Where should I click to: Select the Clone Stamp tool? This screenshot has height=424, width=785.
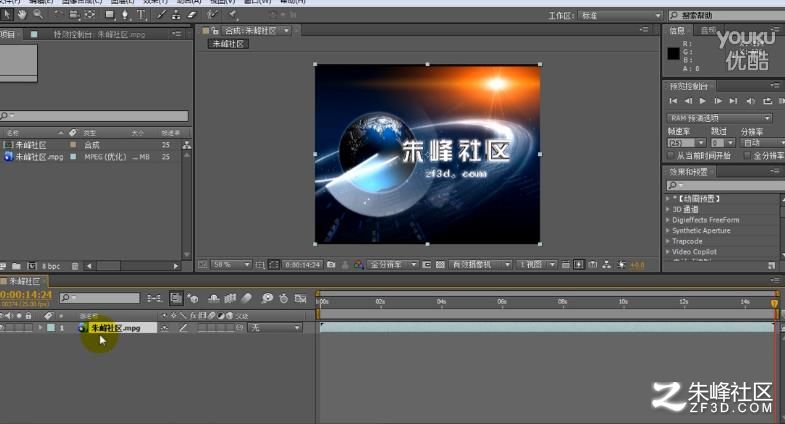click(x=176, y=15)
